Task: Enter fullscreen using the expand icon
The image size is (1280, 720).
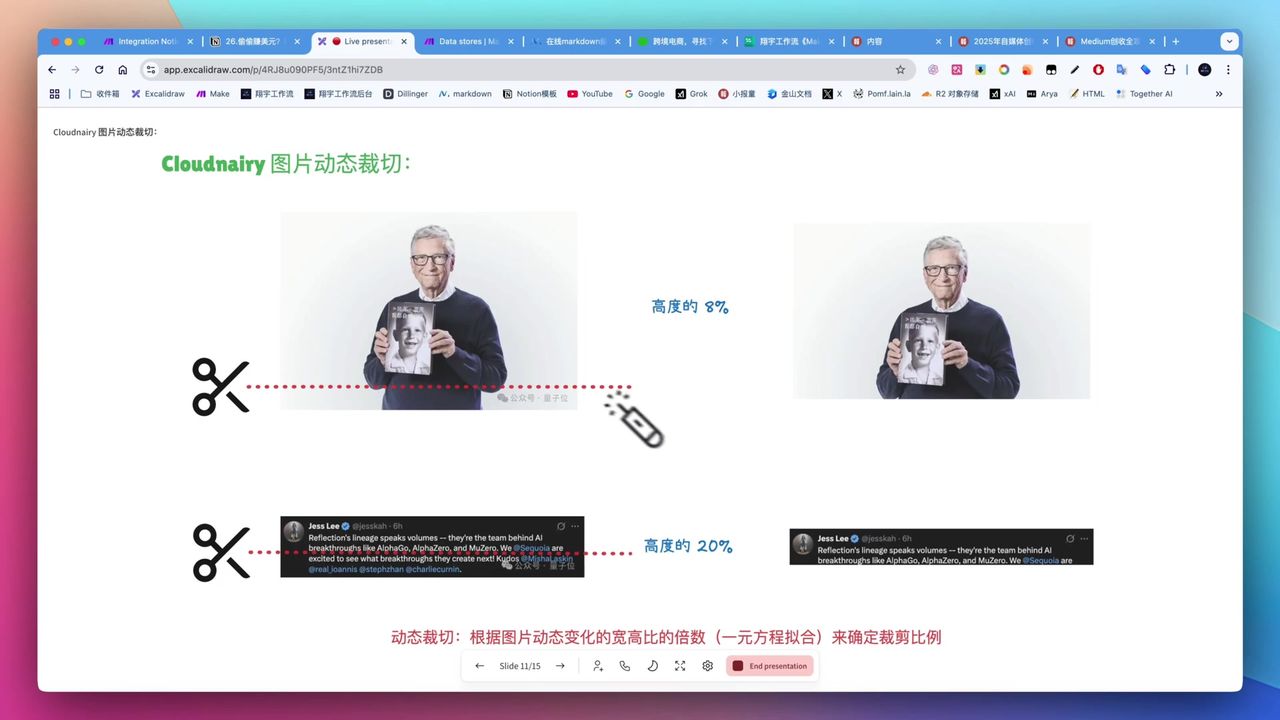Action: [680, 665]
